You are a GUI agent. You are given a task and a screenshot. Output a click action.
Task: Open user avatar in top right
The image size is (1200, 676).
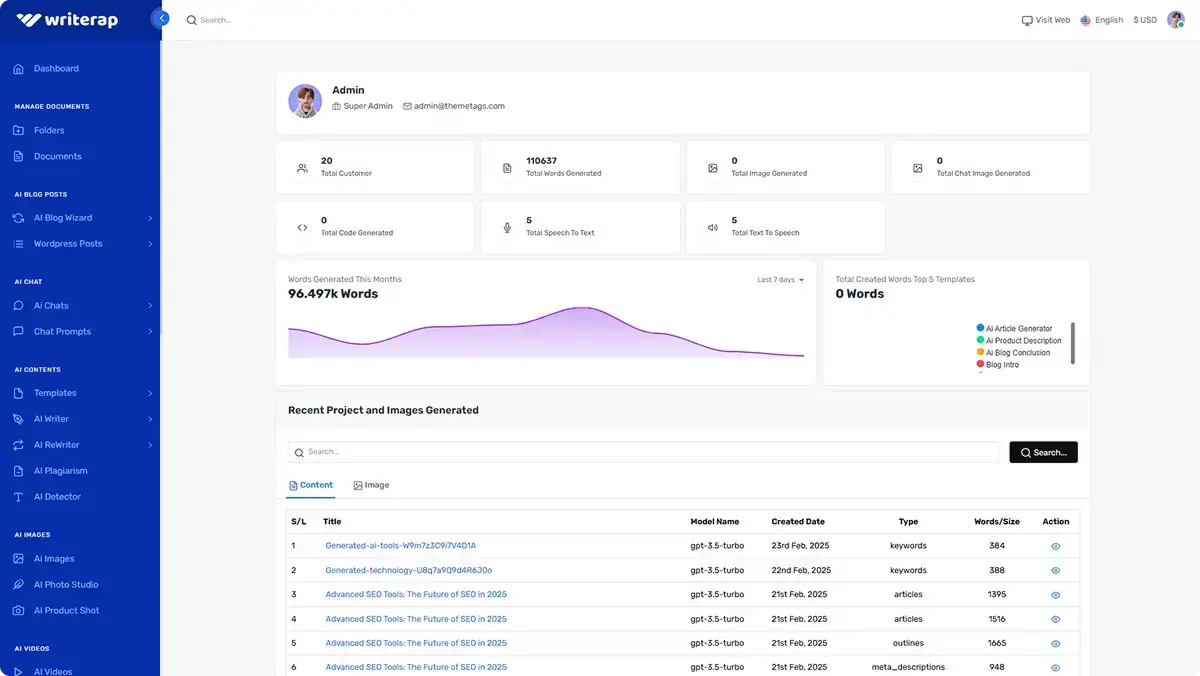(x=1175, y=20)
